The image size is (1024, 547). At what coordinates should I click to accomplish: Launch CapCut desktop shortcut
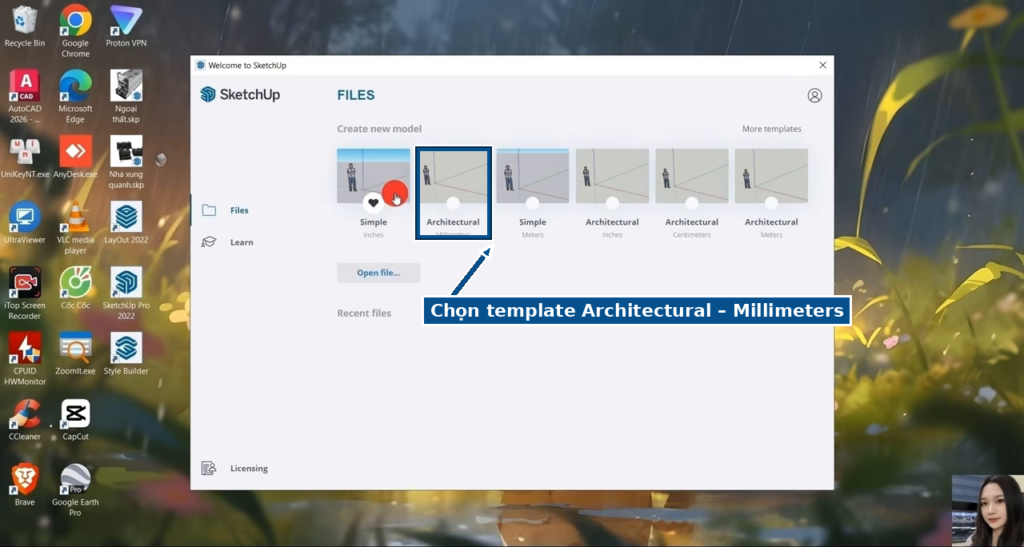tap(75, 419)
